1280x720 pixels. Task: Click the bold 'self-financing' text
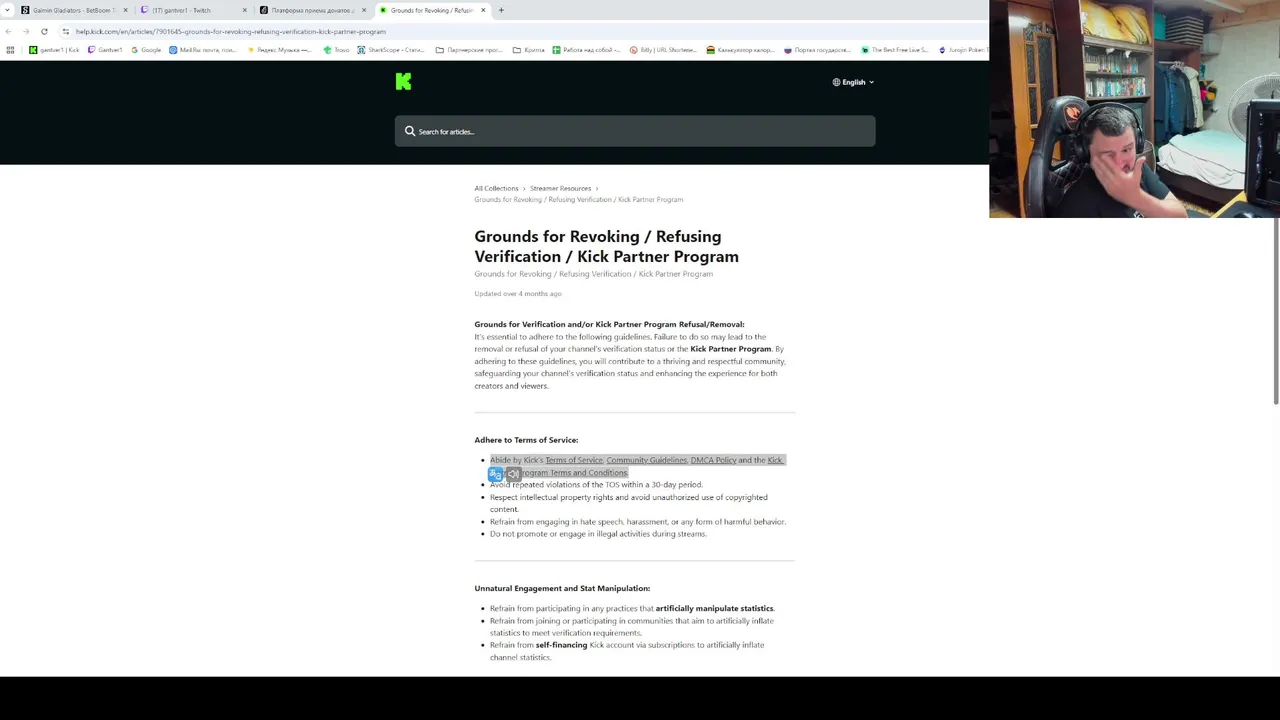pyautogui.click(x=561, y=645)
